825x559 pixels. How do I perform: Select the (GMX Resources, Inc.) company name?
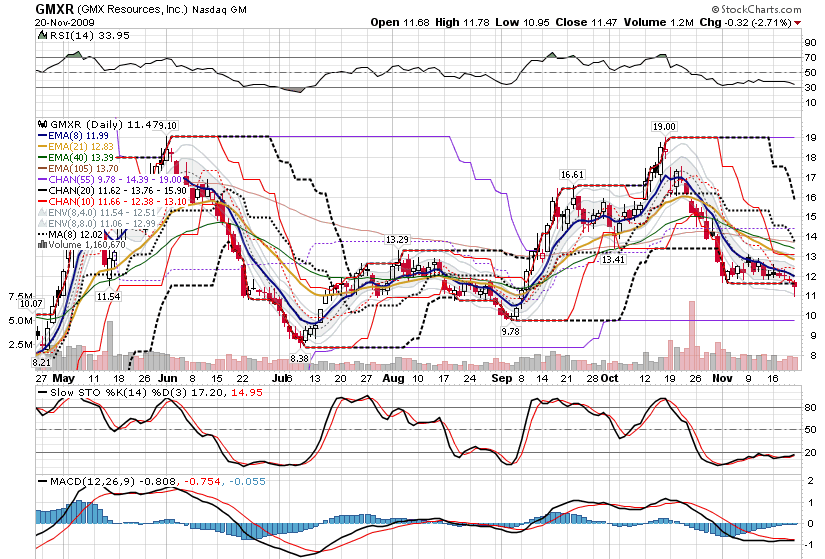132,9
